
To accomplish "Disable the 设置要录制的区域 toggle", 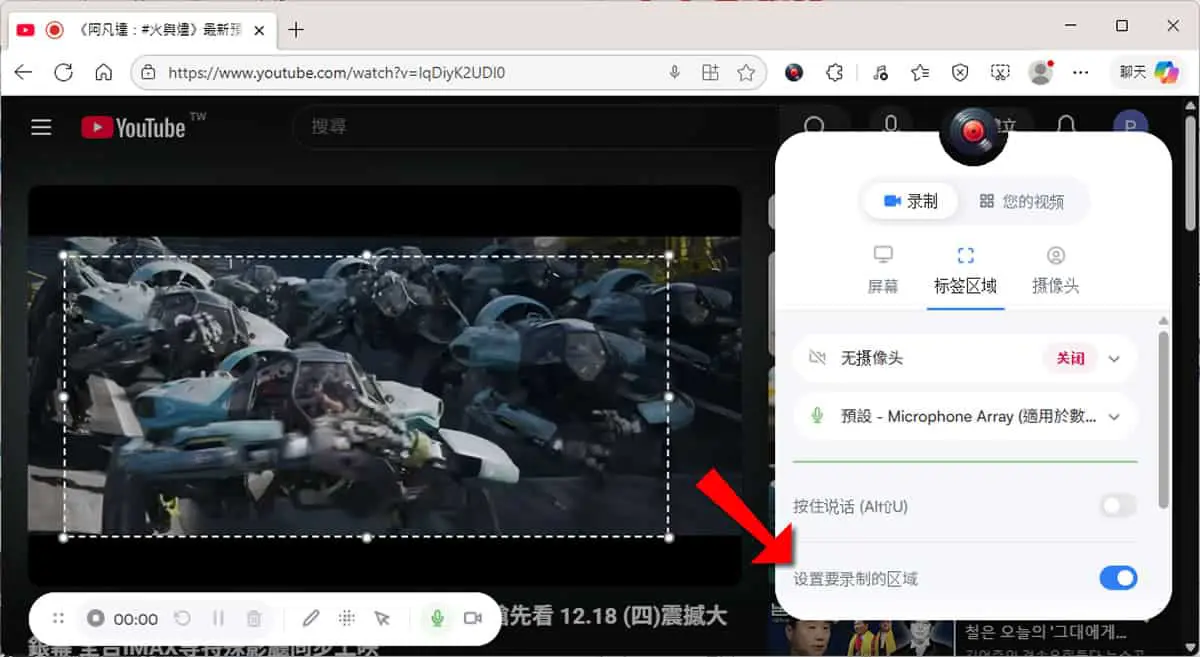I will coord(1118,578).
